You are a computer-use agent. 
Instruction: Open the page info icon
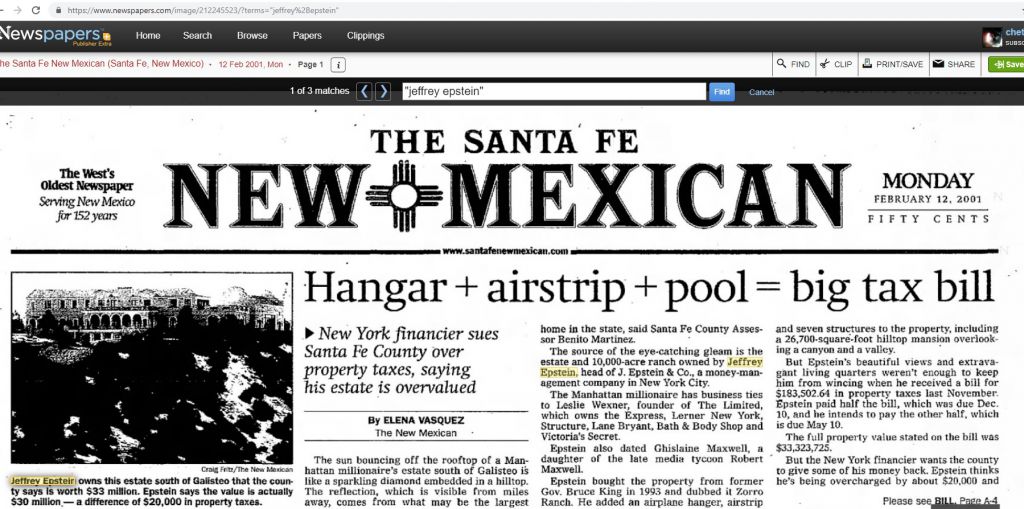pos(338,65)
